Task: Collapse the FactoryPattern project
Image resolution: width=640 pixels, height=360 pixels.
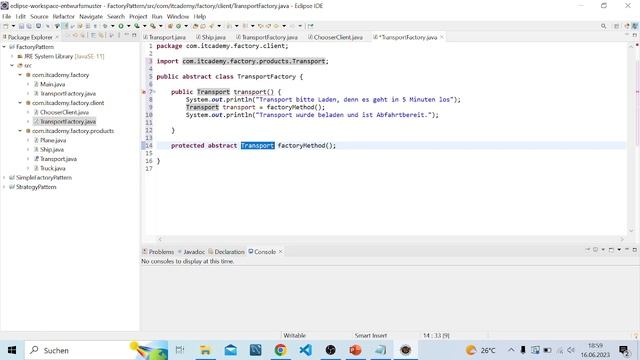Action: coord(4,47)
